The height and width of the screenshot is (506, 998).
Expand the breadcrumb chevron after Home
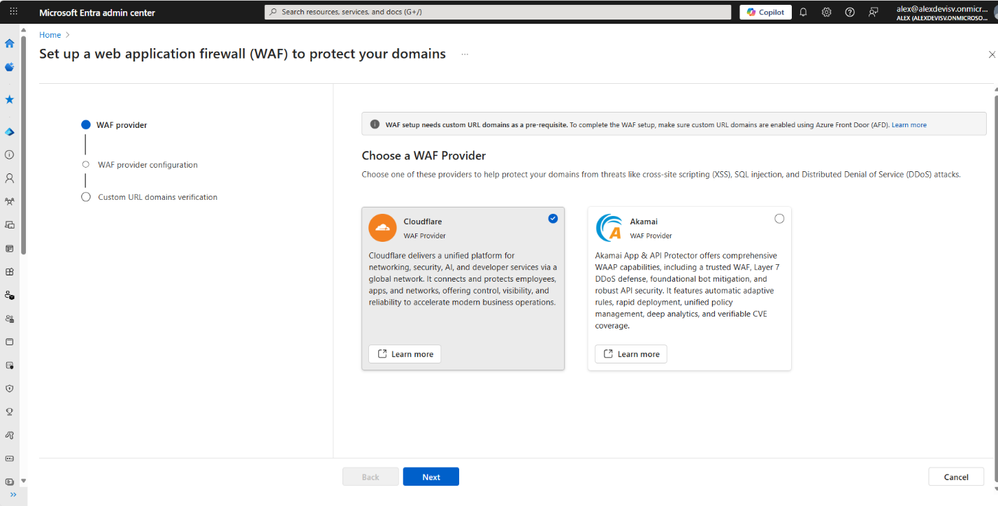68,35
